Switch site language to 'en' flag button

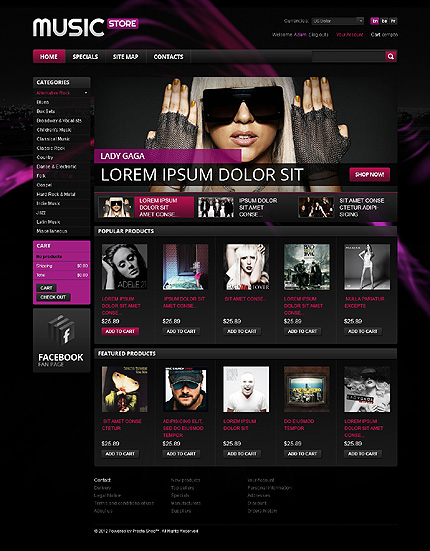click(375, 21)
